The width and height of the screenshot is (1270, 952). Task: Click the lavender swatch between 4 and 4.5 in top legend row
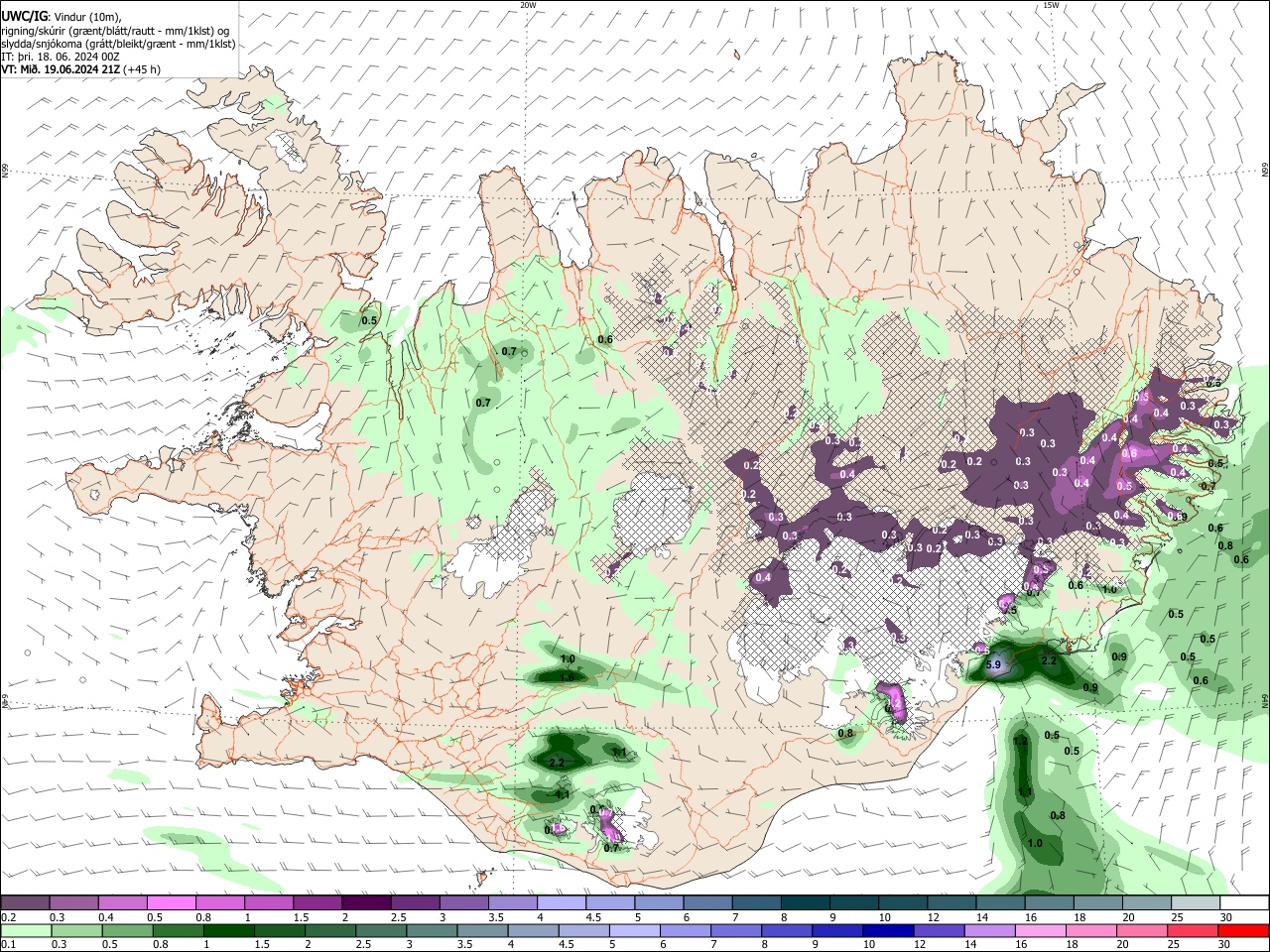561,902
